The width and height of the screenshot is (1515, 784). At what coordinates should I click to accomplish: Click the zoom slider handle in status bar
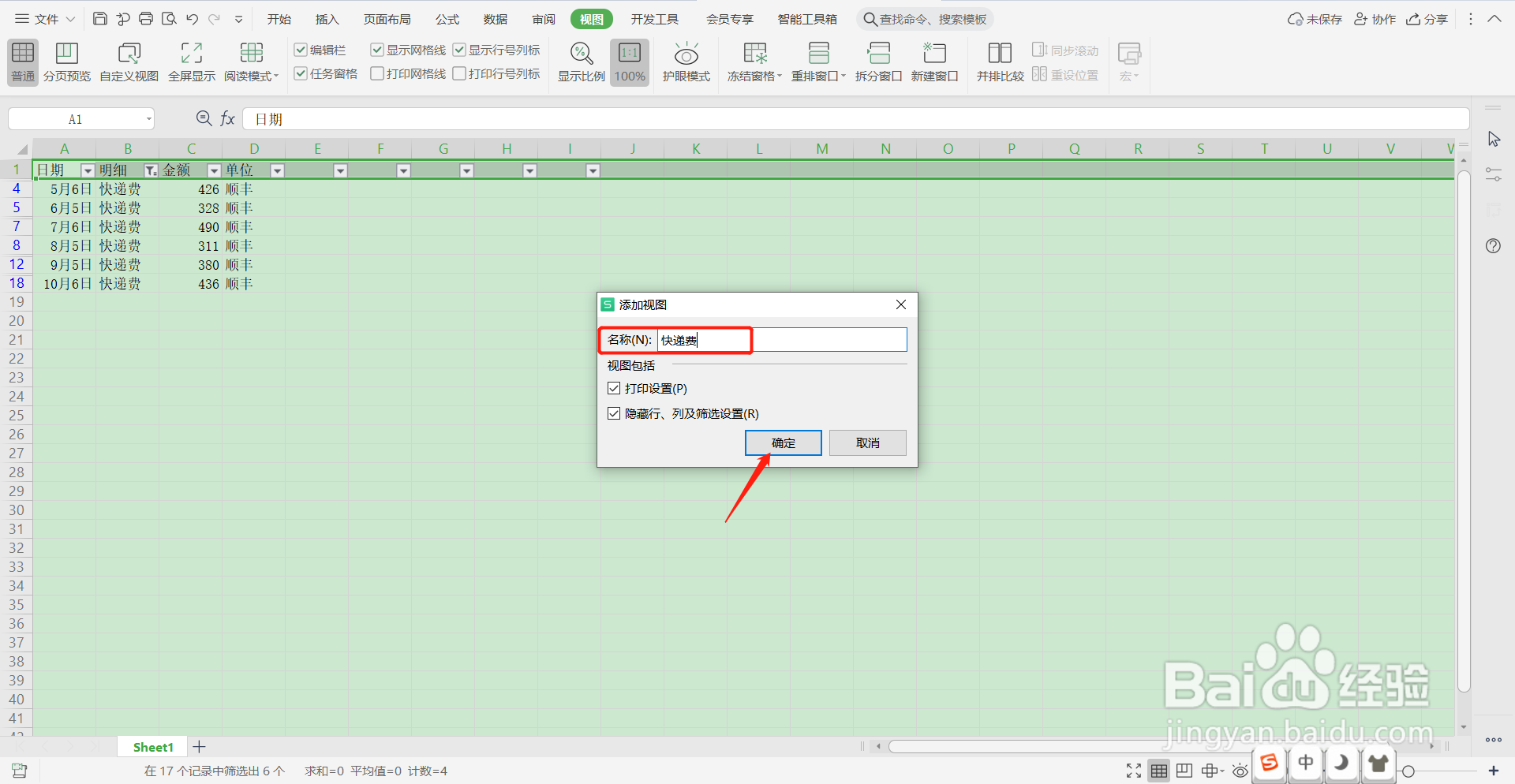pyautogui.click(x=1408, y=771)
